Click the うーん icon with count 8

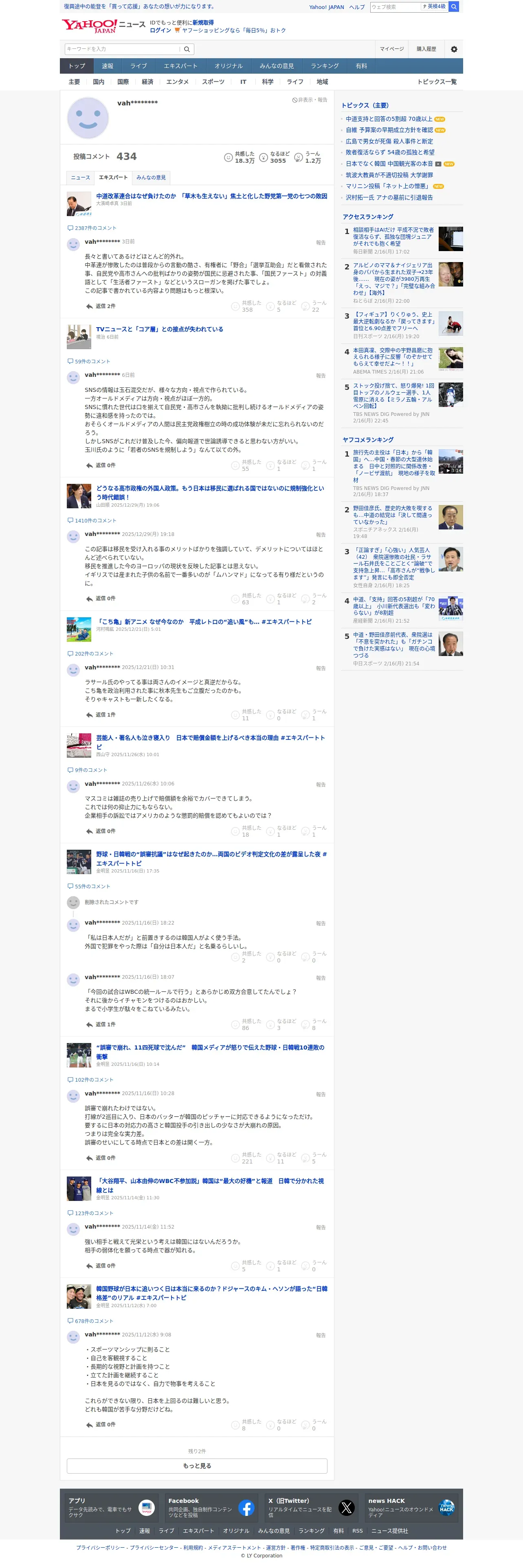(305, 1024)
